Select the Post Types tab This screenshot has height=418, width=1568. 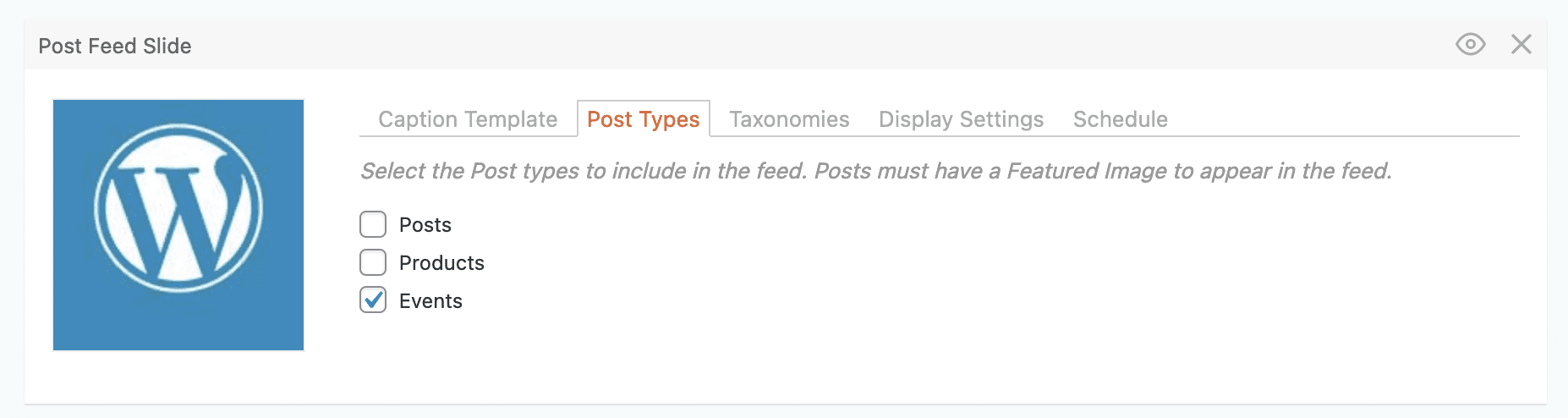(643, 119)
